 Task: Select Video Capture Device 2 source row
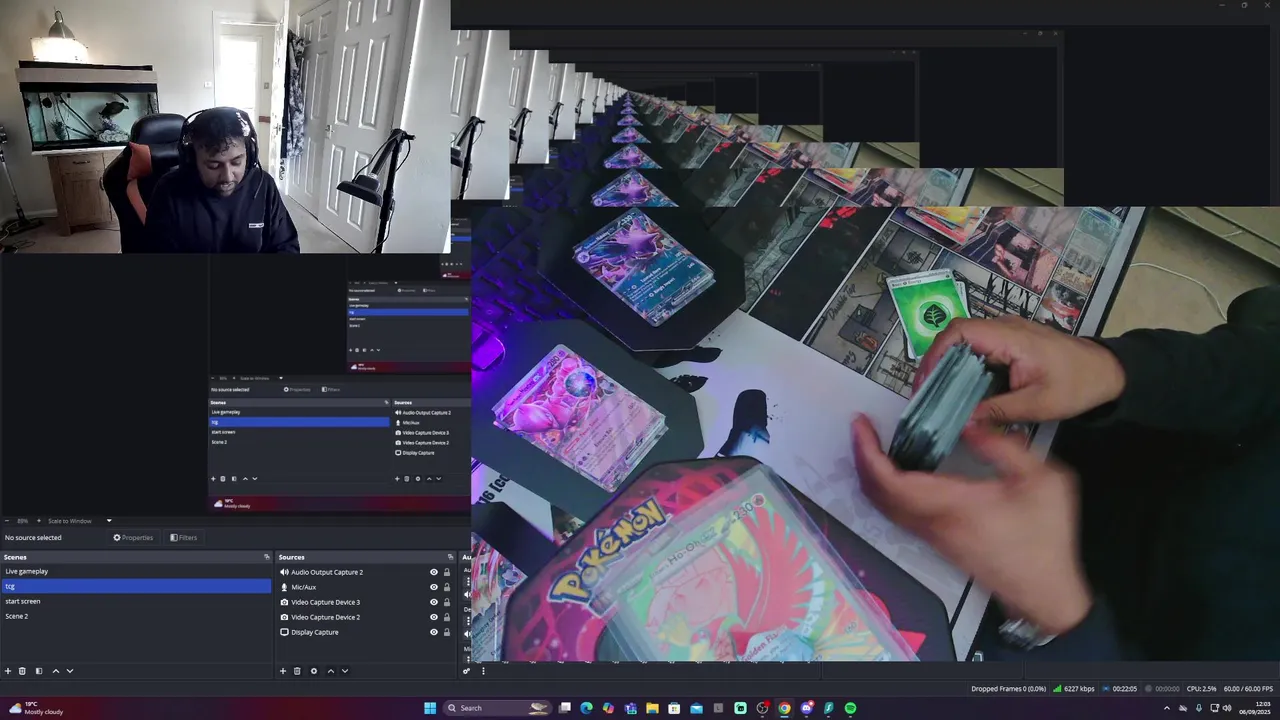coord(366,617)
